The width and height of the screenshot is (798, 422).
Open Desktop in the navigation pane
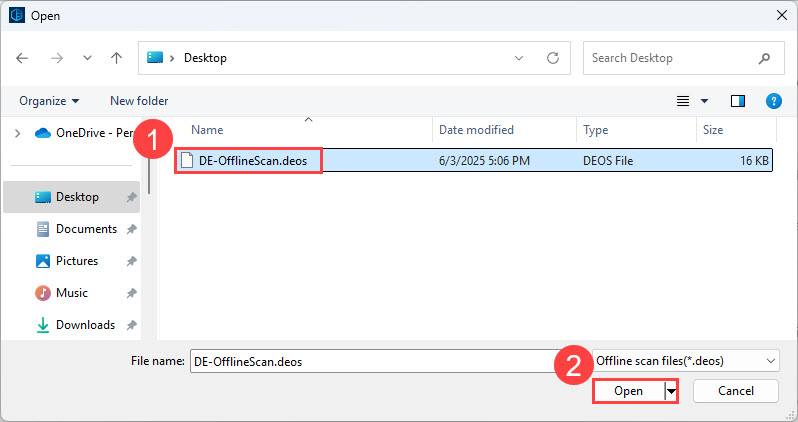[77, 197]
